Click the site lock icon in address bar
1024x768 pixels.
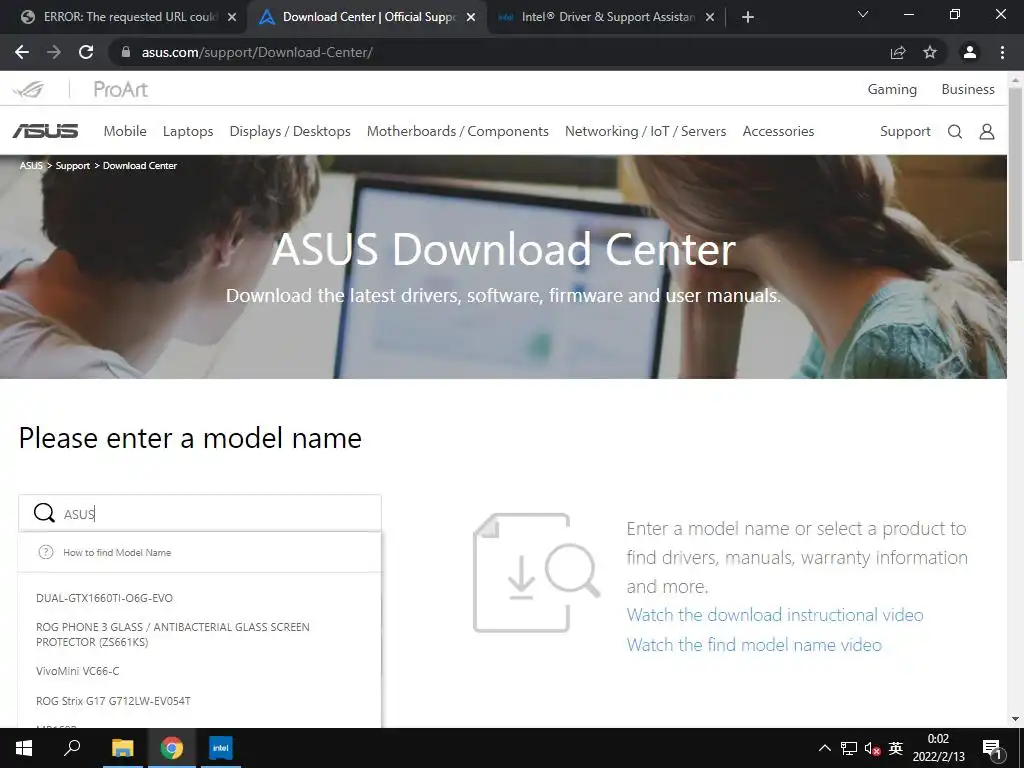pyautogui.click(x=126, y=52)
